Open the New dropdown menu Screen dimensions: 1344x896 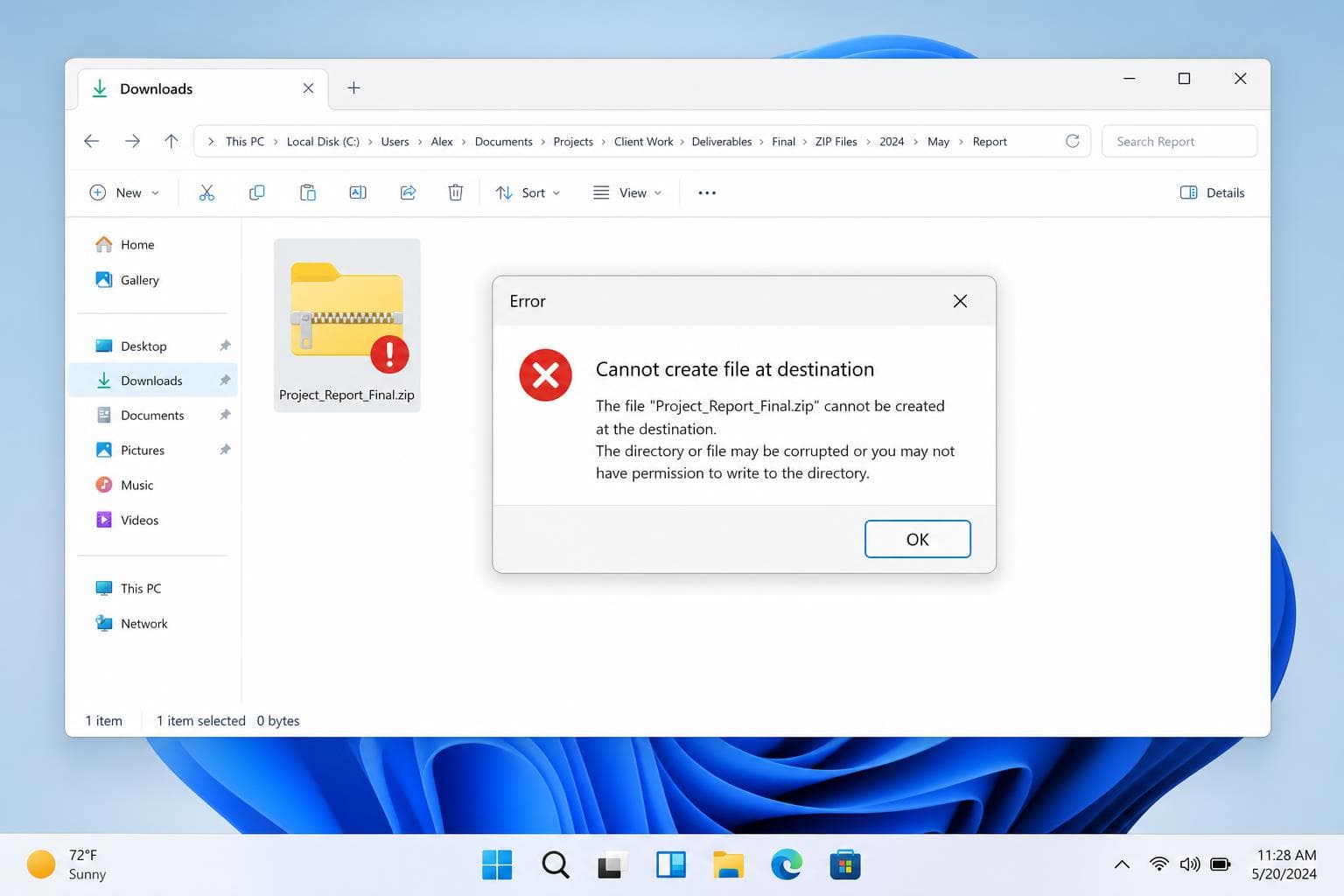click(x=124, y=192)
